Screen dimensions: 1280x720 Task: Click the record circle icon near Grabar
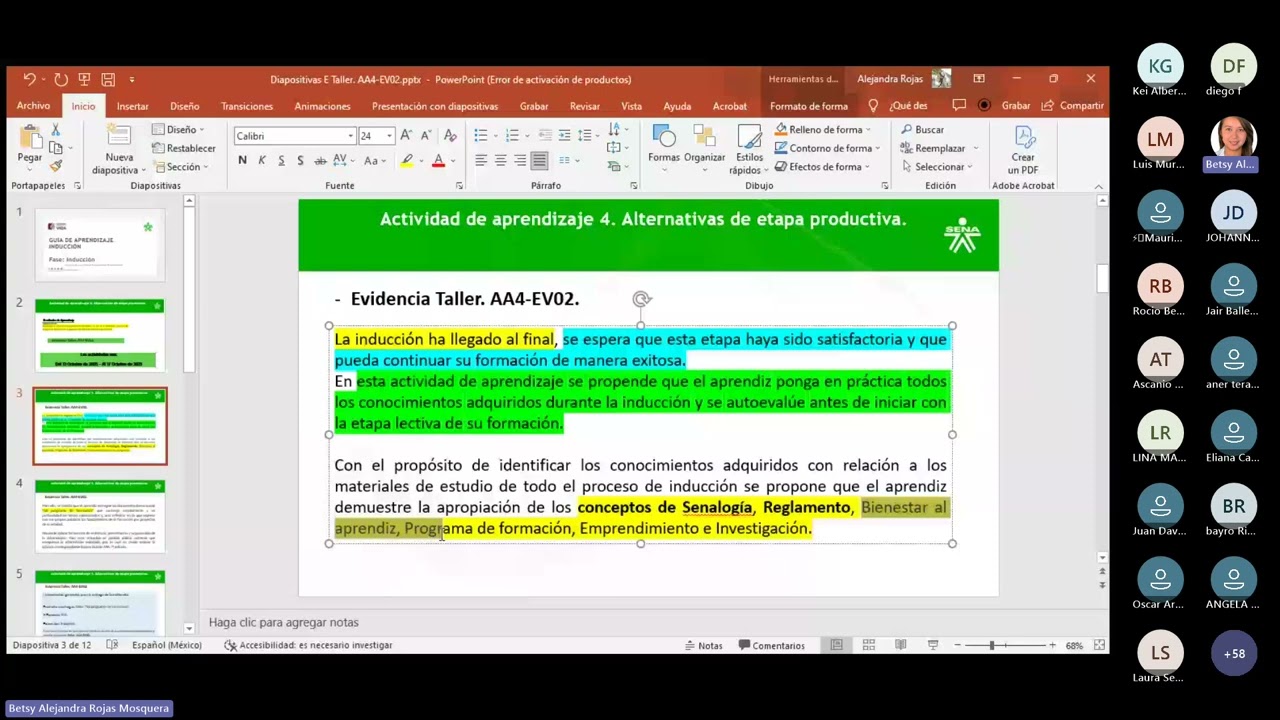[984, 105]
